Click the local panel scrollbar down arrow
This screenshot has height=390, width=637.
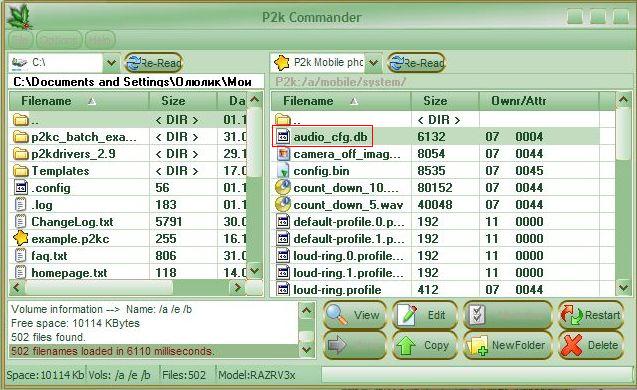point(255,271)
